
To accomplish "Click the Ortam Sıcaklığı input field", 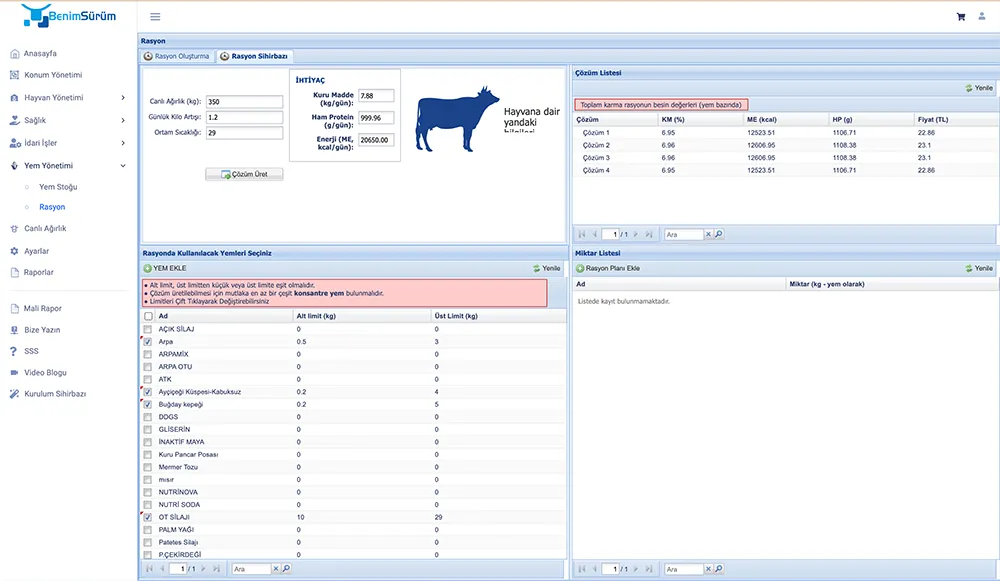I will (245, 132).
